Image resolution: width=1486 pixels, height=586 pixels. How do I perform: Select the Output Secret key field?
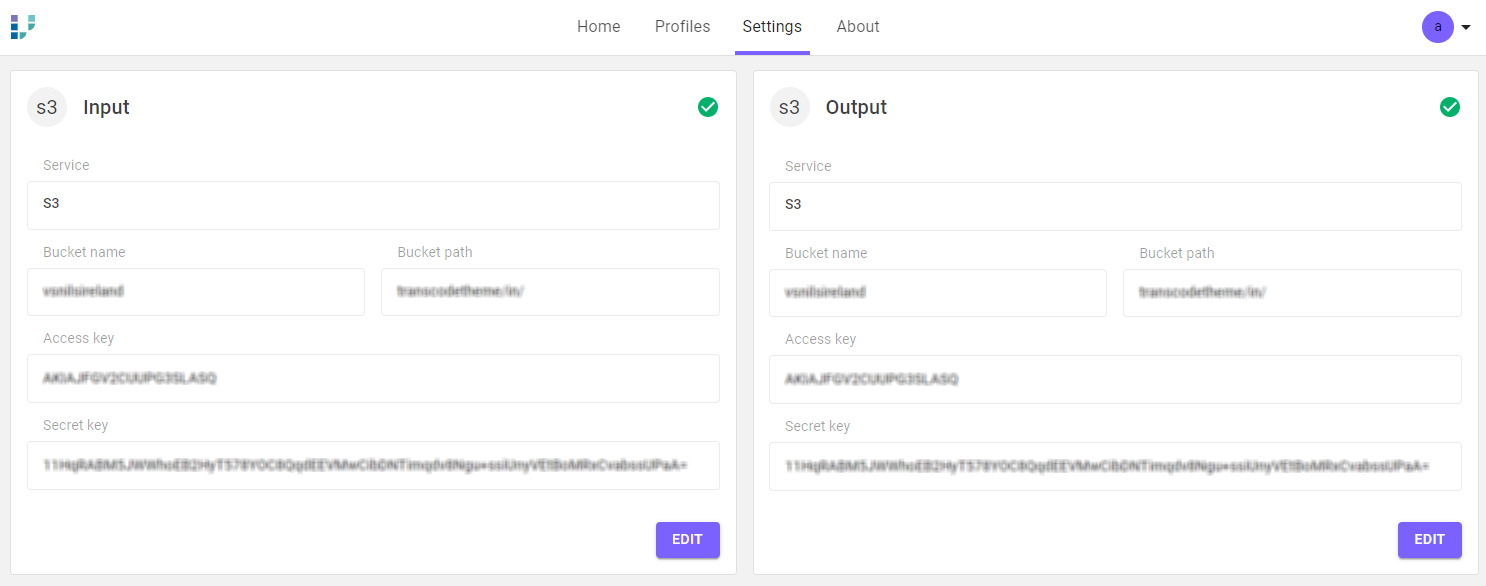(x=1115, y=466)
